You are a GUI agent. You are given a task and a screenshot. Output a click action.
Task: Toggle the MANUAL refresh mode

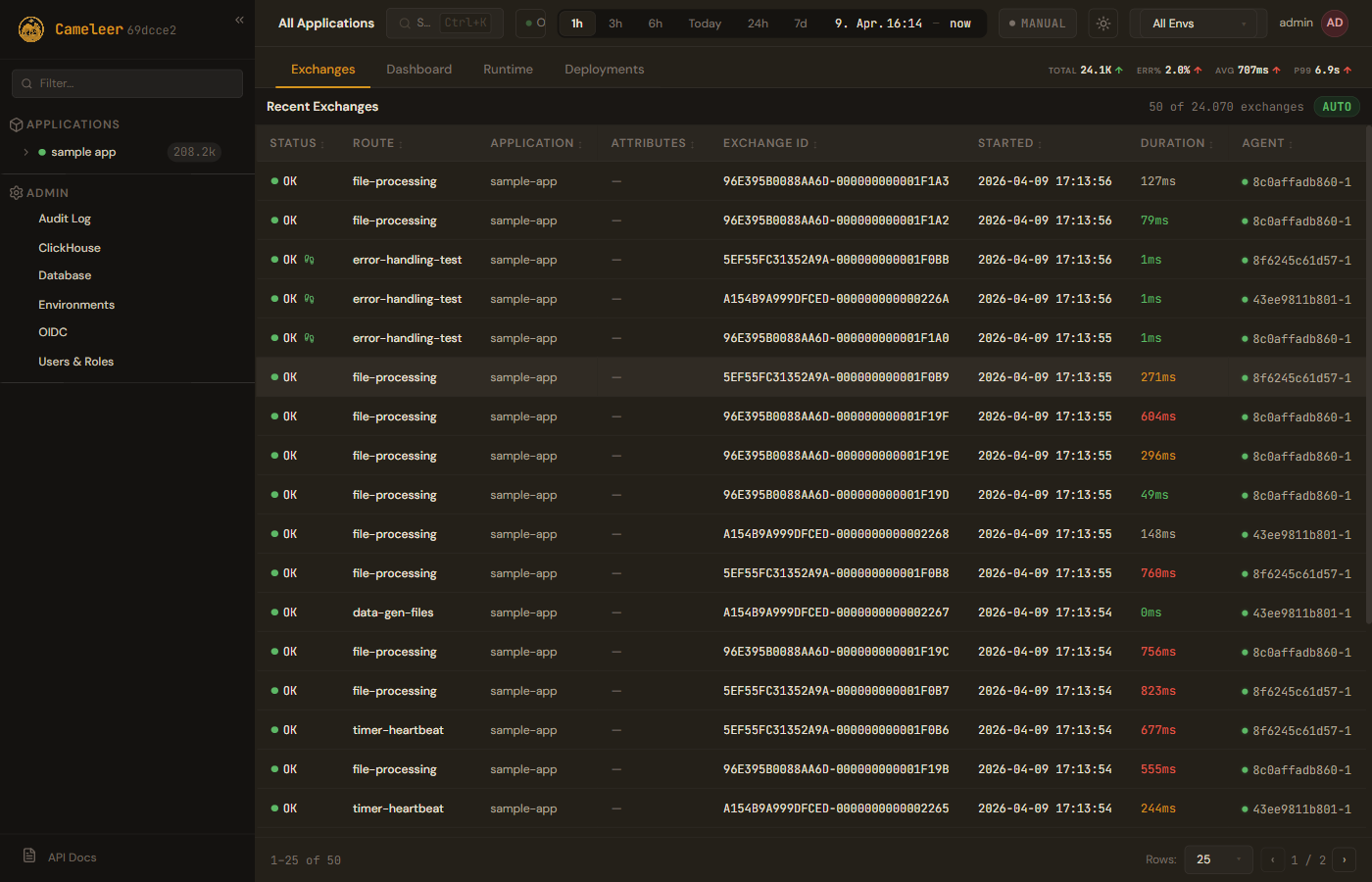tap(1037, 24)
